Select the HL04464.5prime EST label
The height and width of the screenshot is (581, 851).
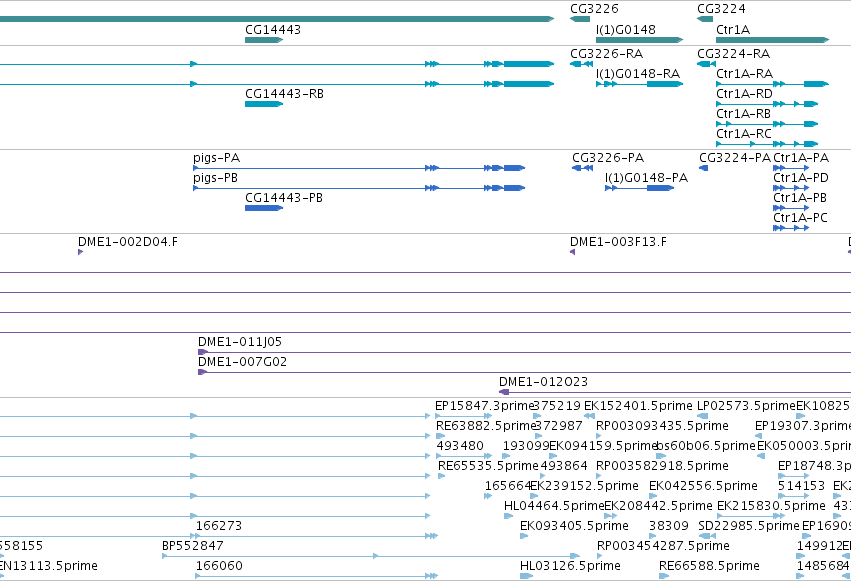[554, 506]
